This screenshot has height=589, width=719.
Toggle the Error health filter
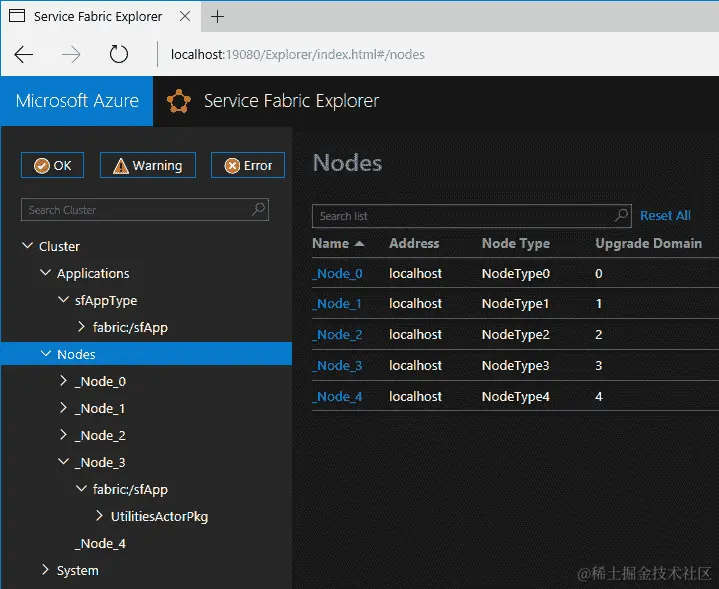tap(248, 165)
